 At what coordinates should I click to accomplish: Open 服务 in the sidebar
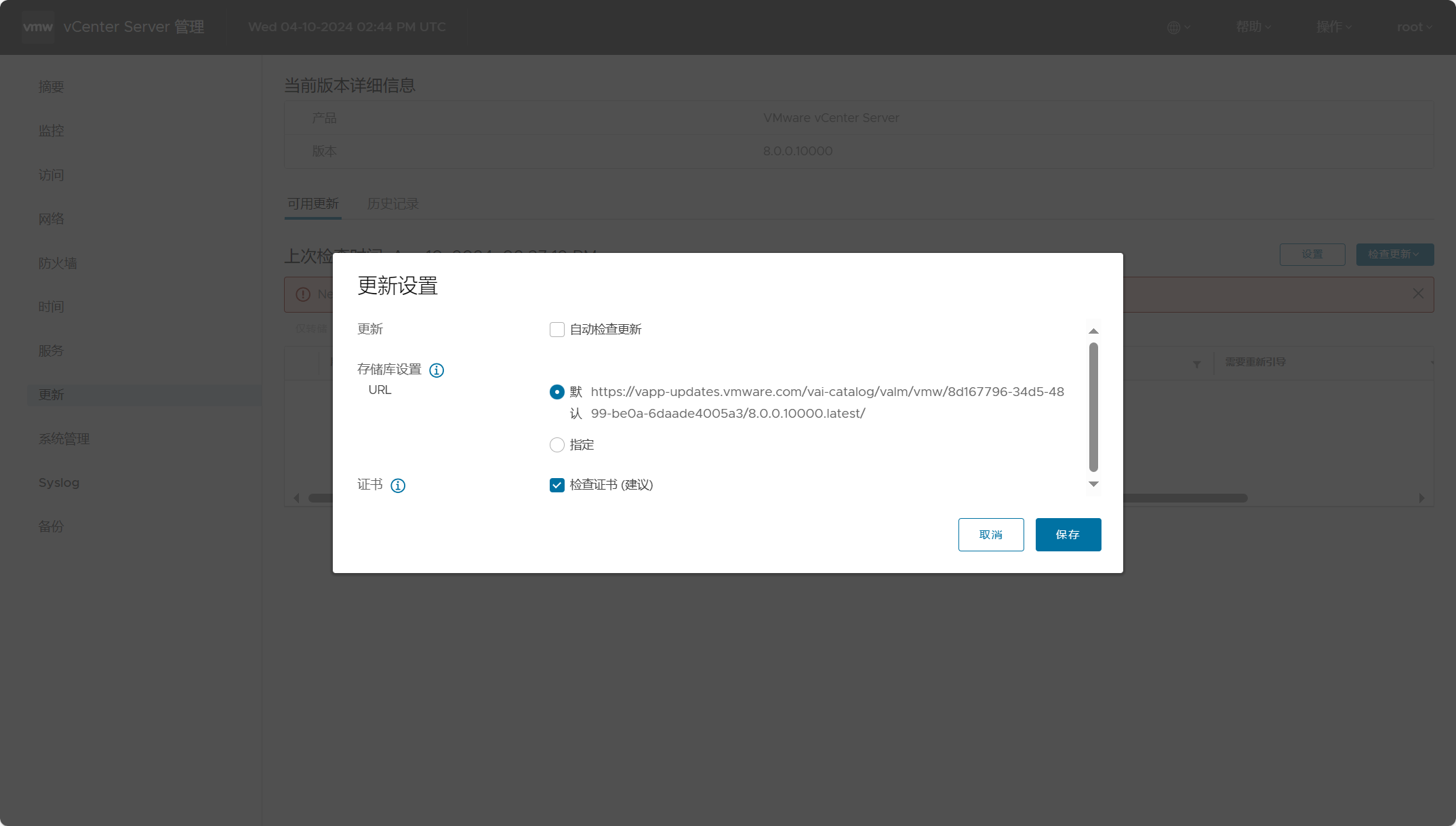(x=52, y=351)
